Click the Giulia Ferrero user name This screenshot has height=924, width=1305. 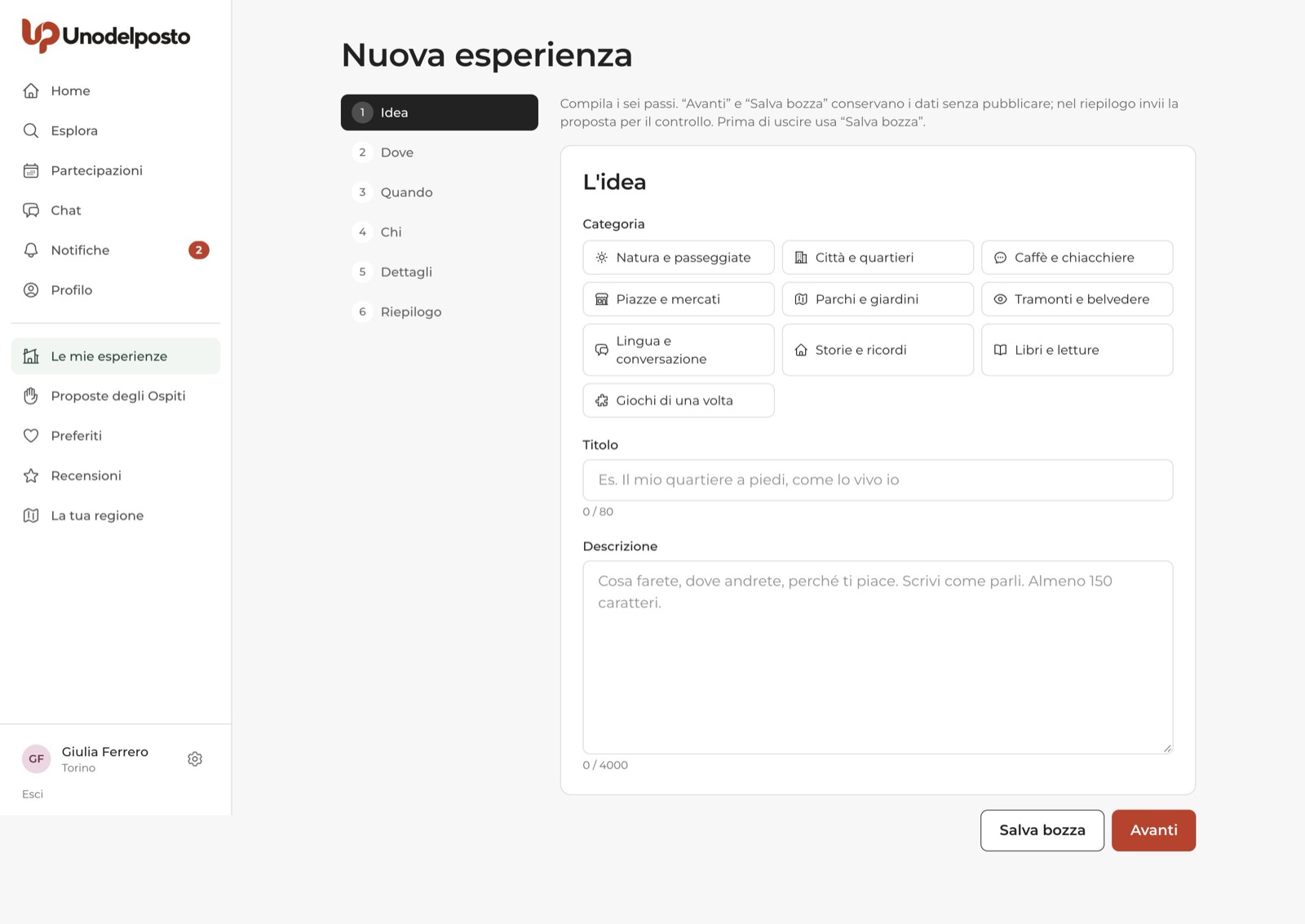105,752
